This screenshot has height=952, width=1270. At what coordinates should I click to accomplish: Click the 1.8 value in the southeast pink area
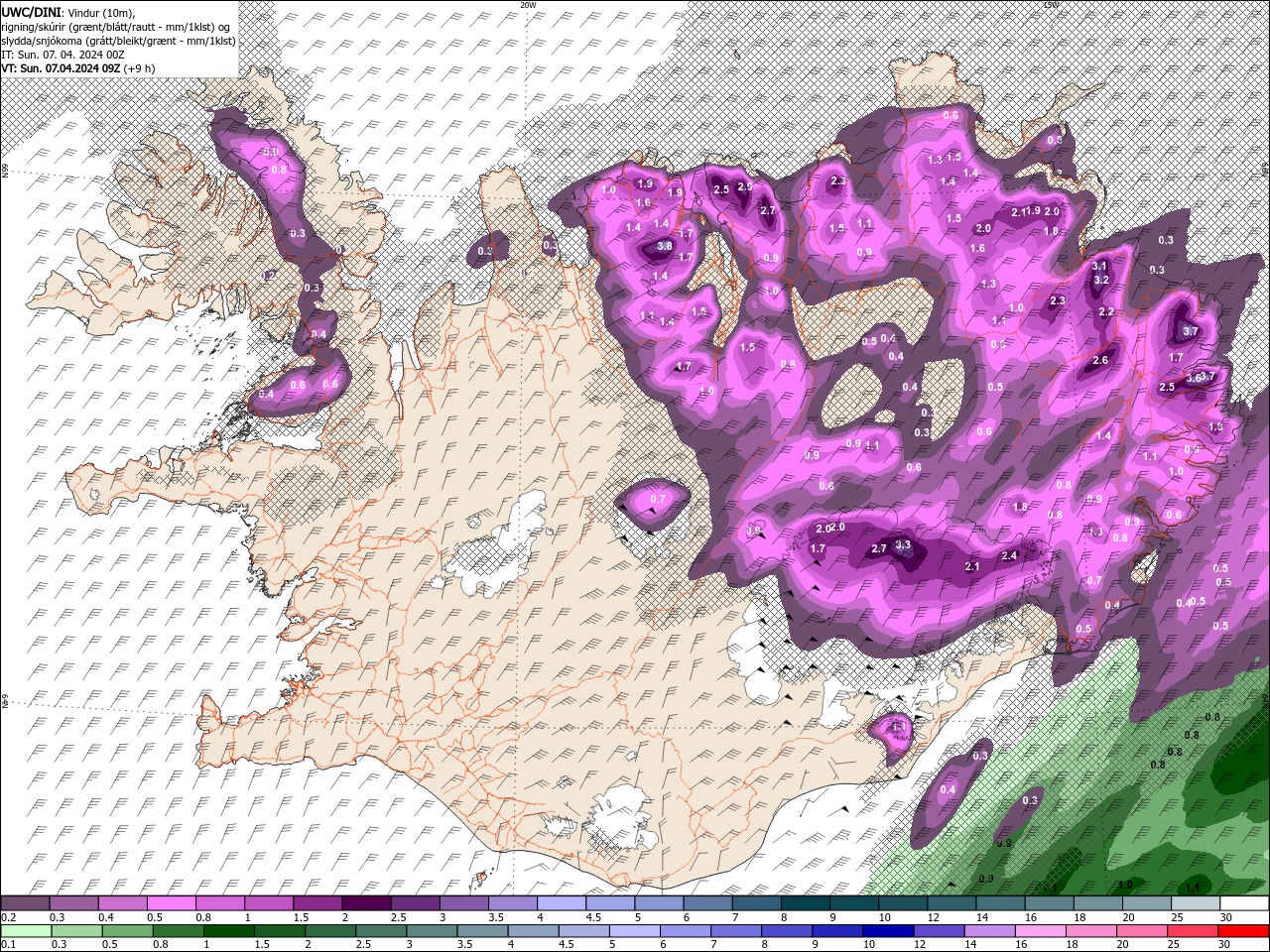tap(1020, 507)
